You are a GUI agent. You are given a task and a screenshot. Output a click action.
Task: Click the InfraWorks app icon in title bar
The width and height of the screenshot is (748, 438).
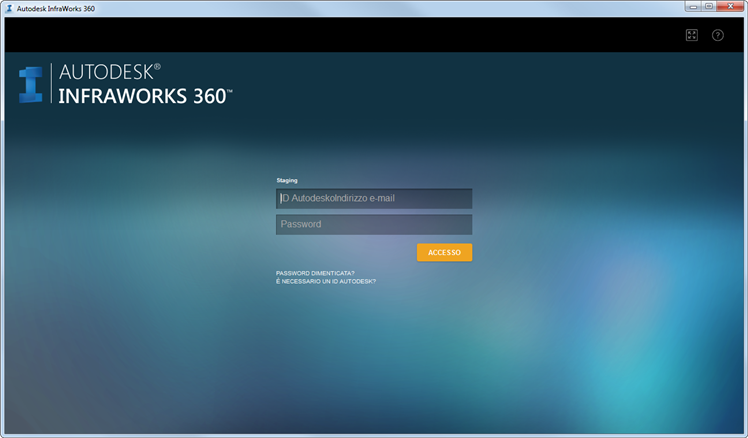[x=9, y=8]
